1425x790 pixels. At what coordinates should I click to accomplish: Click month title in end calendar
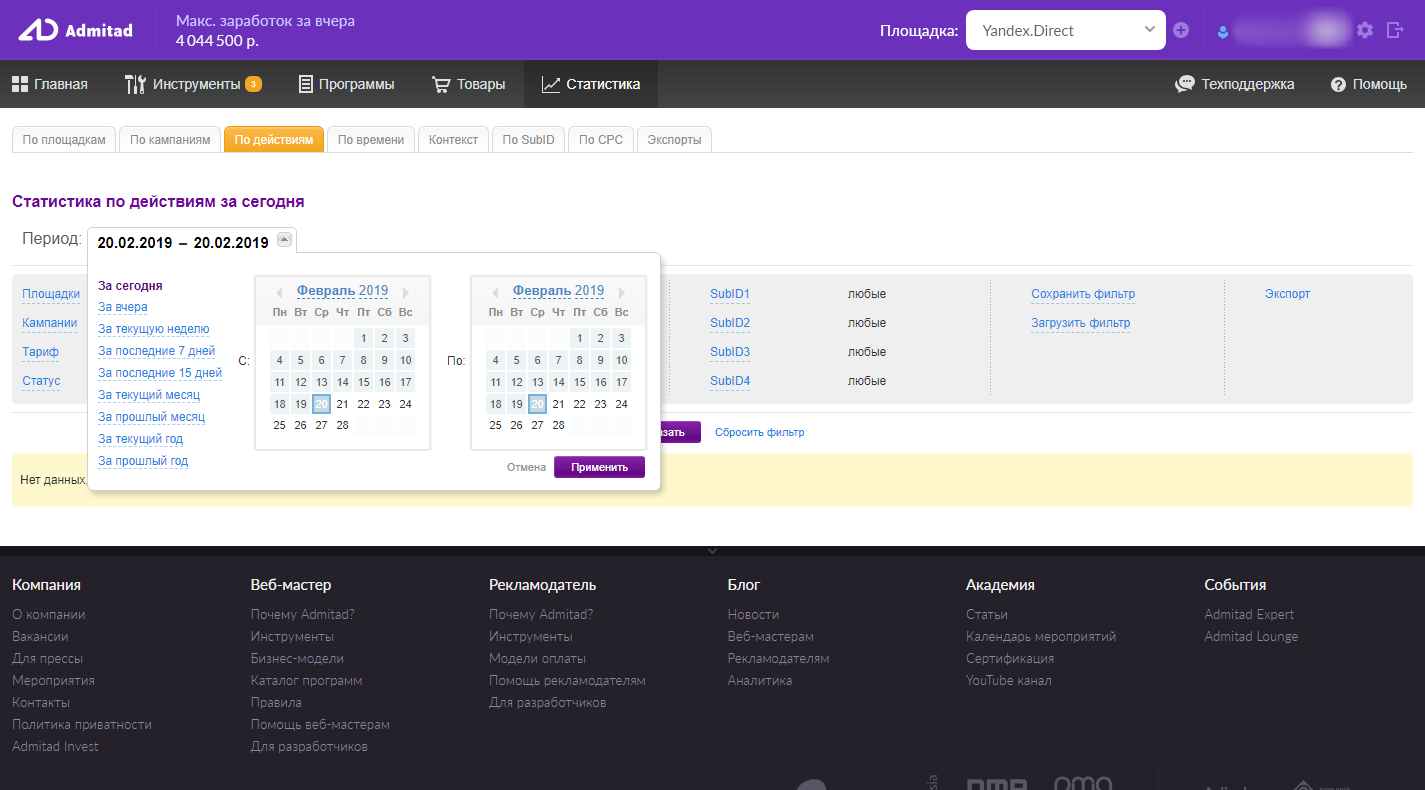pos(558,291)
